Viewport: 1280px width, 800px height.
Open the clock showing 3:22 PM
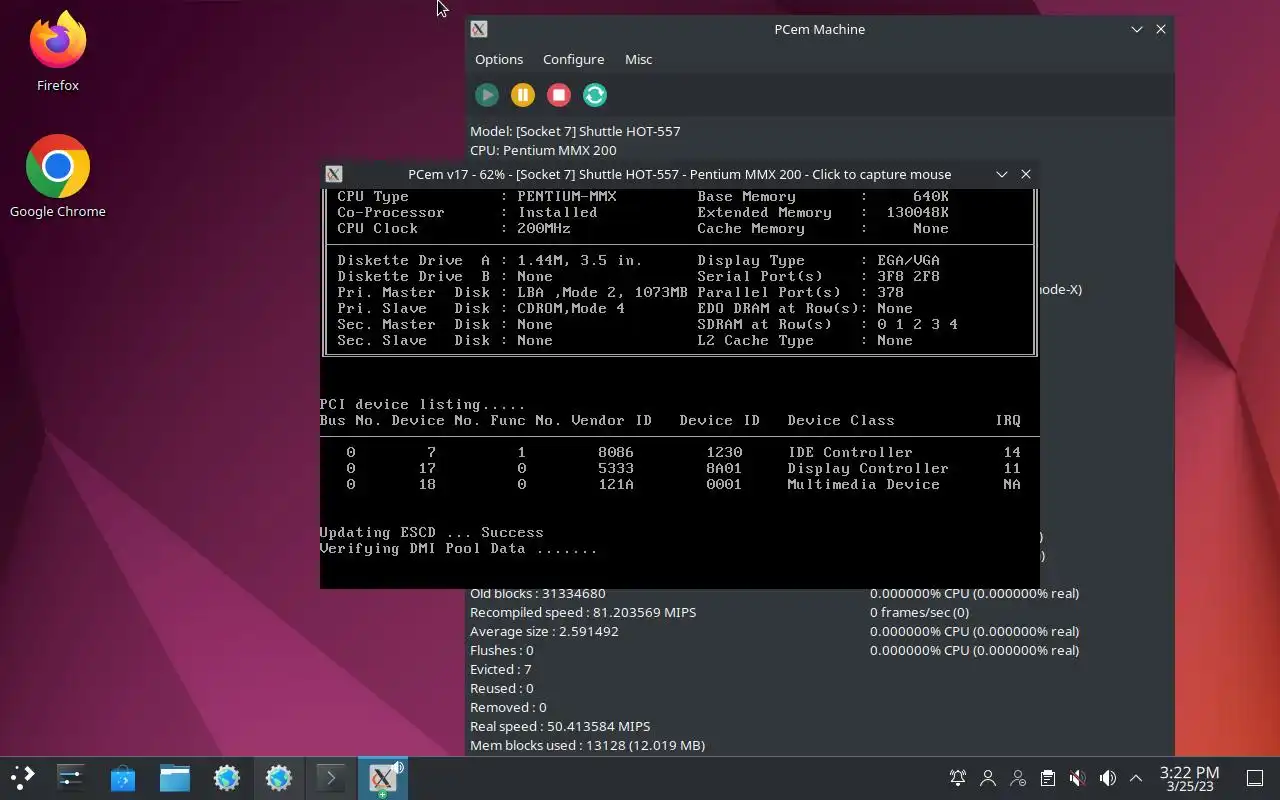1189,778
